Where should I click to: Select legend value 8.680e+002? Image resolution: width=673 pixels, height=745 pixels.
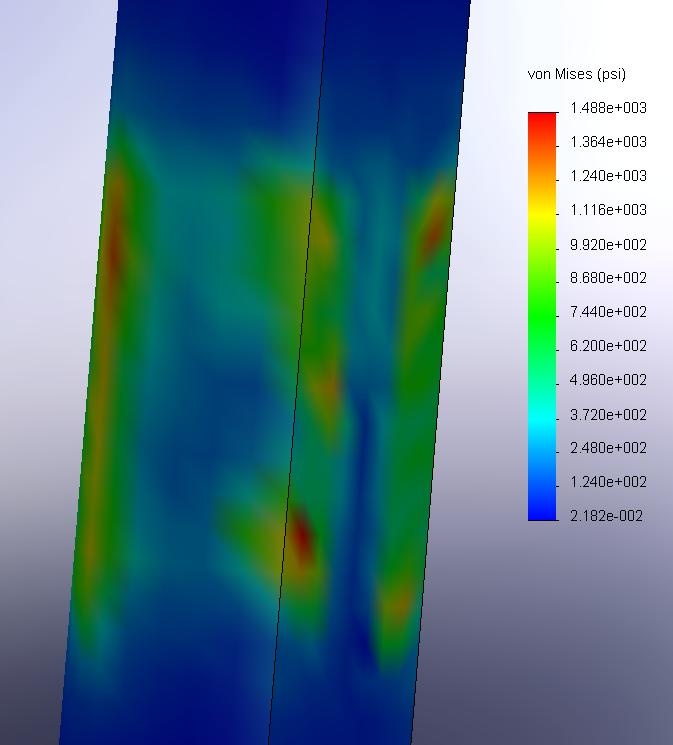[x=608, y=277]
